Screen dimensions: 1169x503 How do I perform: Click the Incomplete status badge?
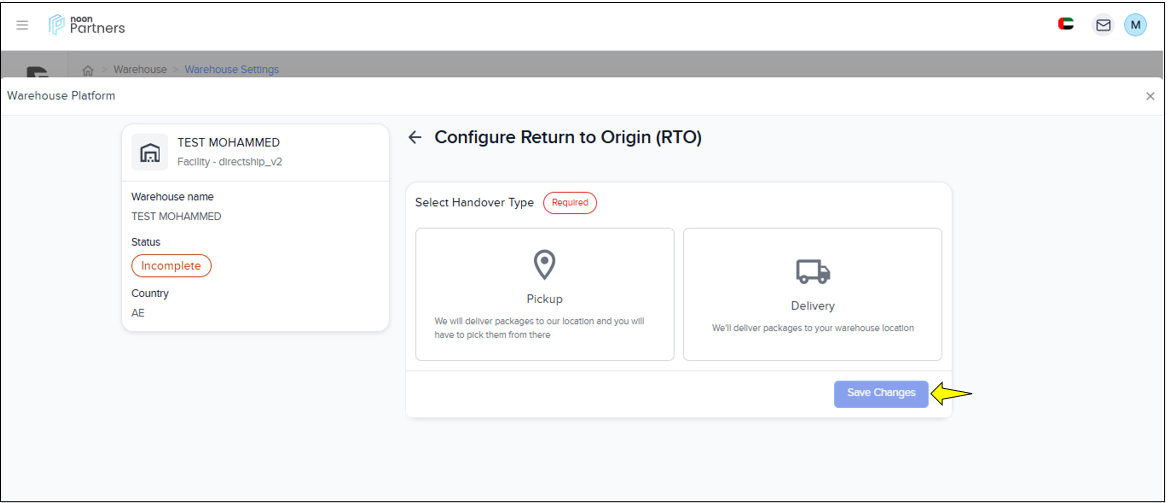(x=171, y=266)
